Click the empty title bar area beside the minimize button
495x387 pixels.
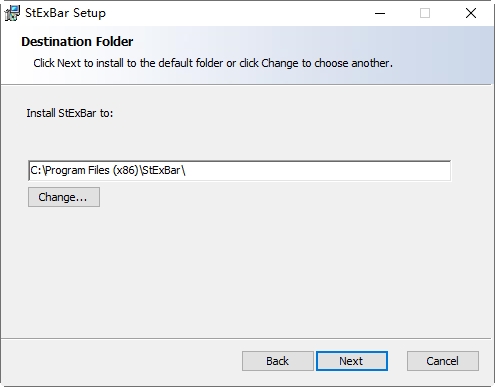click(233, 13)
